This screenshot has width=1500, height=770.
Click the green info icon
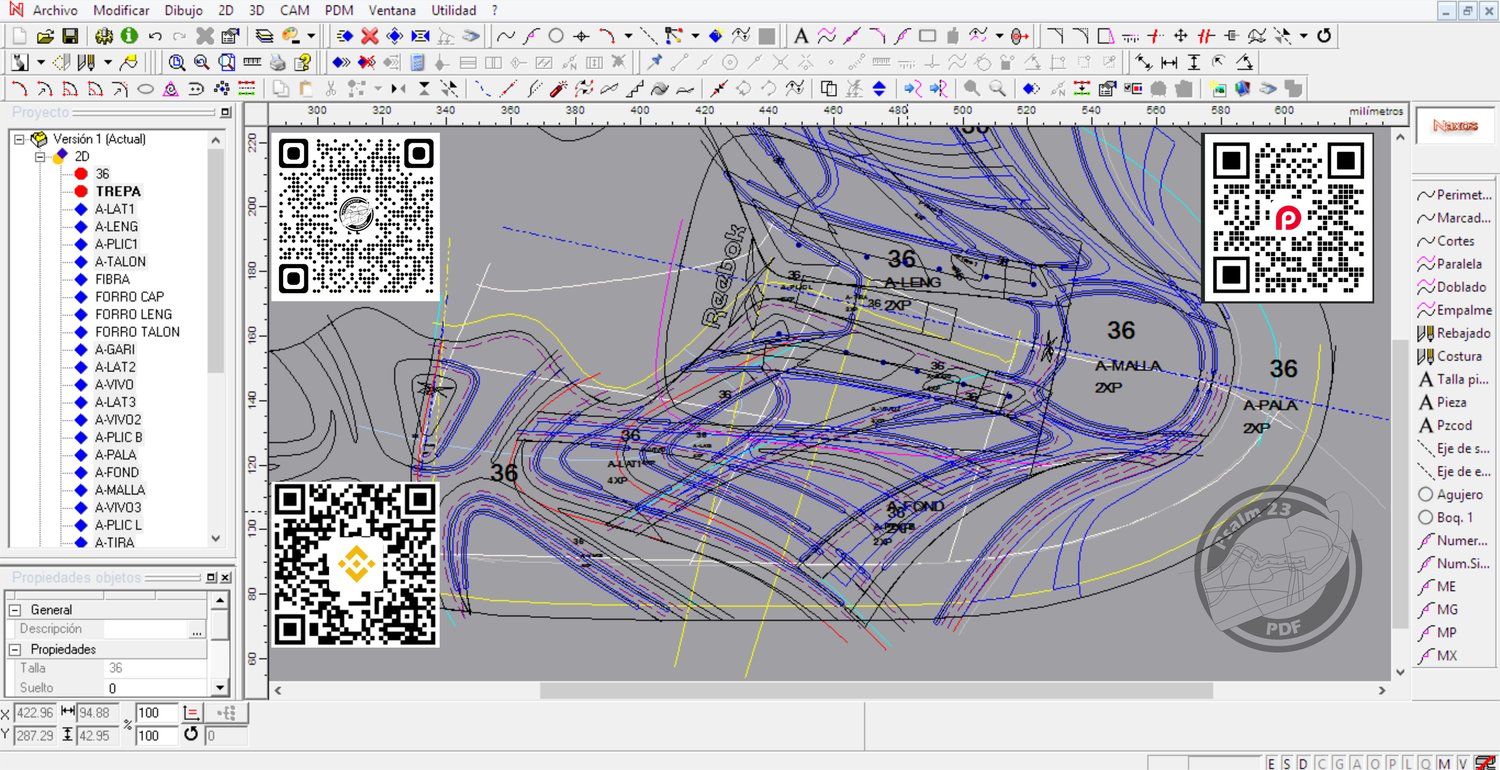(129, 36)
